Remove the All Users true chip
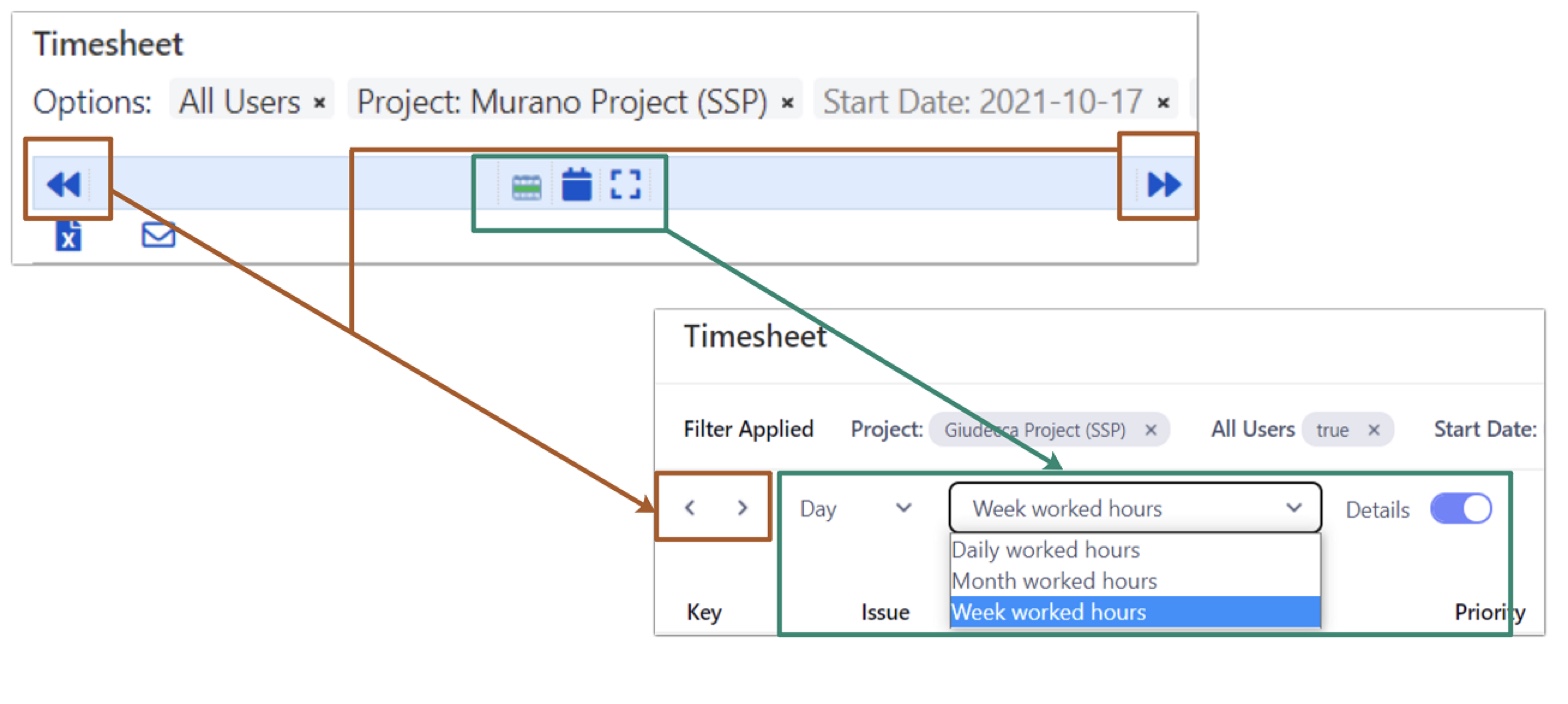The width and height of the screenshot is (1568, 704). point(1374,430)
